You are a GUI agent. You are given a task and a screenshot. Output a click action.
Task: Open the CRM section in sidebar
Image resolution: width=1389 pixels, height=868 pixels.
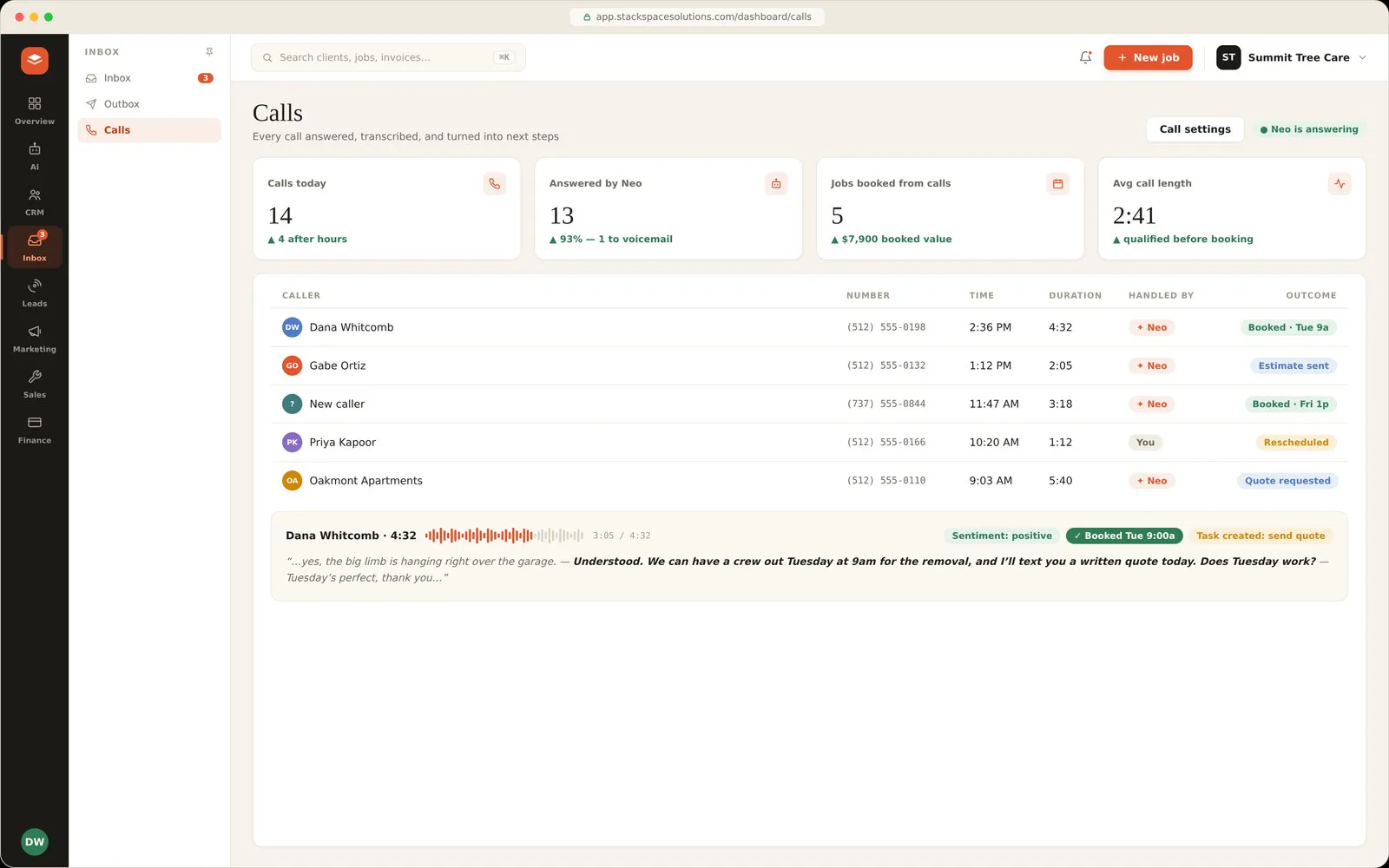coord(35,202)
